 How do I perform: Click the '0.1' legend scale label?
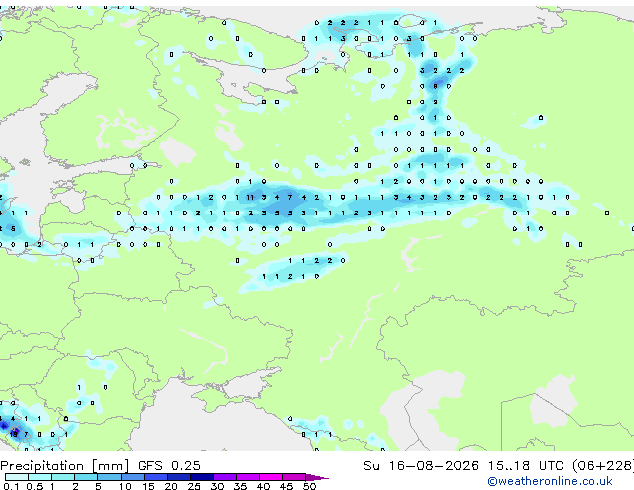(x=11, y=486)
